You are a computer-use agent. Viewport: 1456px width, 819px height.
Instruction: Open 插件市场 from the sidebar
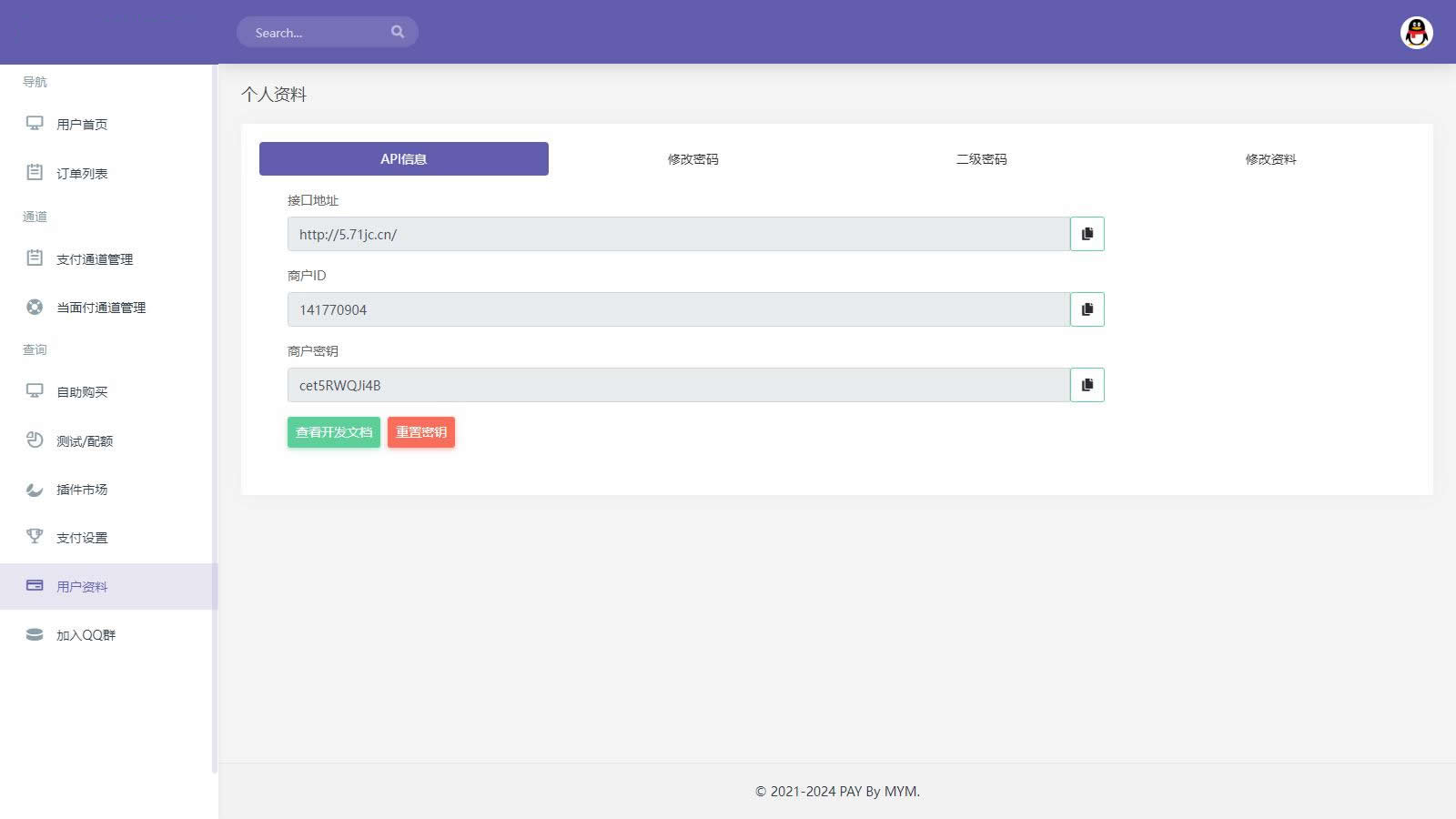(x=82, y=490)
